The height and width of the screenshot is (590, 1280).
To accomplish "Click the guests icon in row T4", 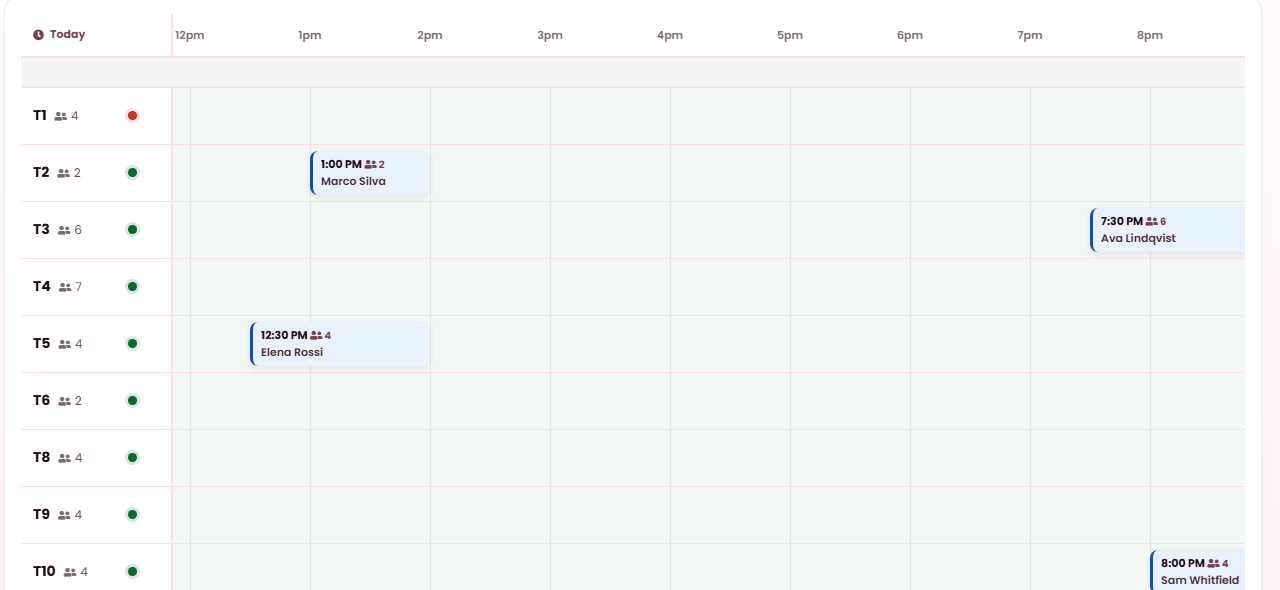I will 65,287.
